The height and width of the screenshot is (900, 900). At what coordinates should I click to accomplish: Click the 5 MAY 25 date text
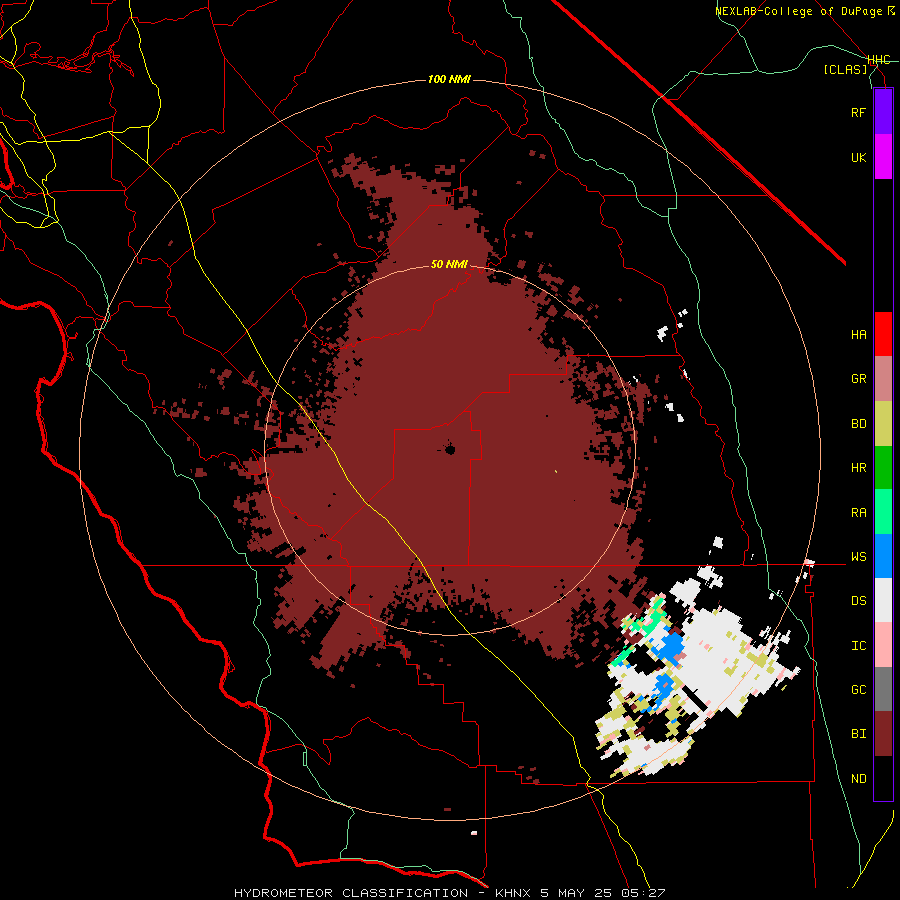[x=576, y=893]
